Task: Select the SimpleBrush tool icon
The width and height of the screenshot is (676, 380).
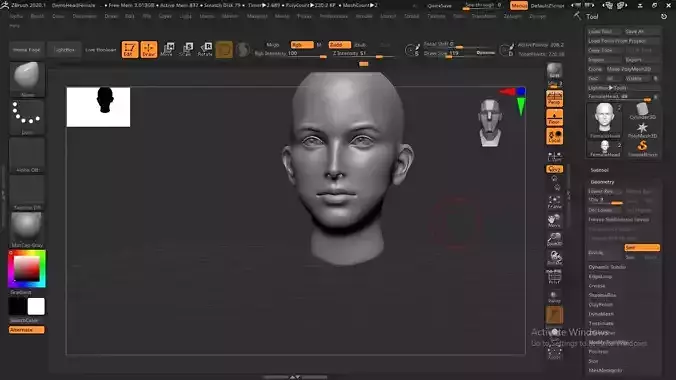Action: [642, 148]
